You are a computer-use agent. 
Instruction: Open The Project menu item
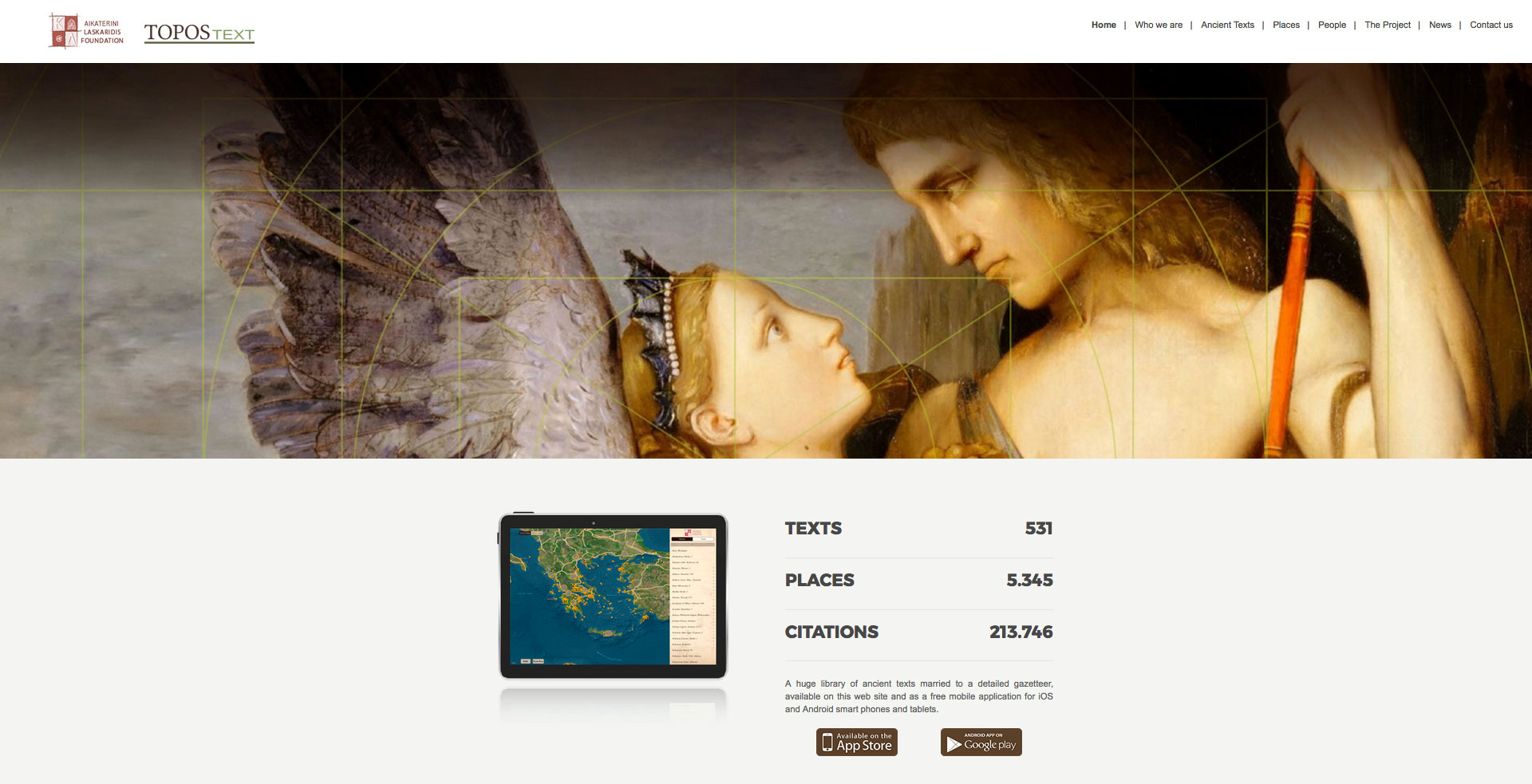point(1388,26)
